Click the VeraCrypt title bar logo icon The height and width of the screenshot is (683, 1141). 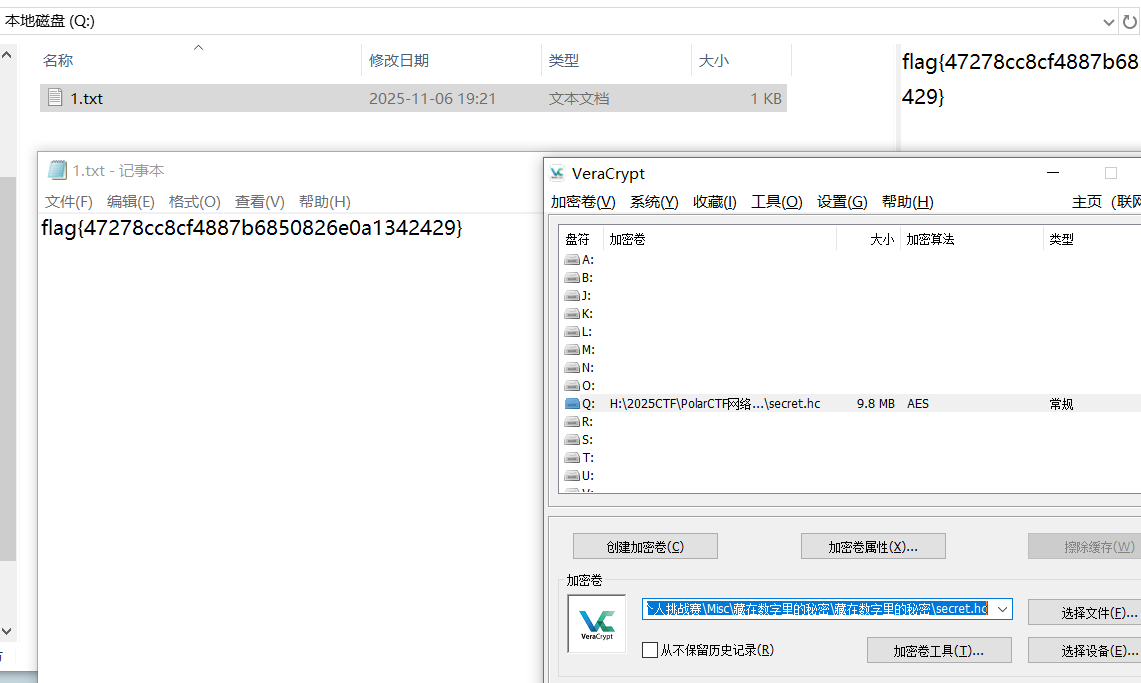(557, 173)
